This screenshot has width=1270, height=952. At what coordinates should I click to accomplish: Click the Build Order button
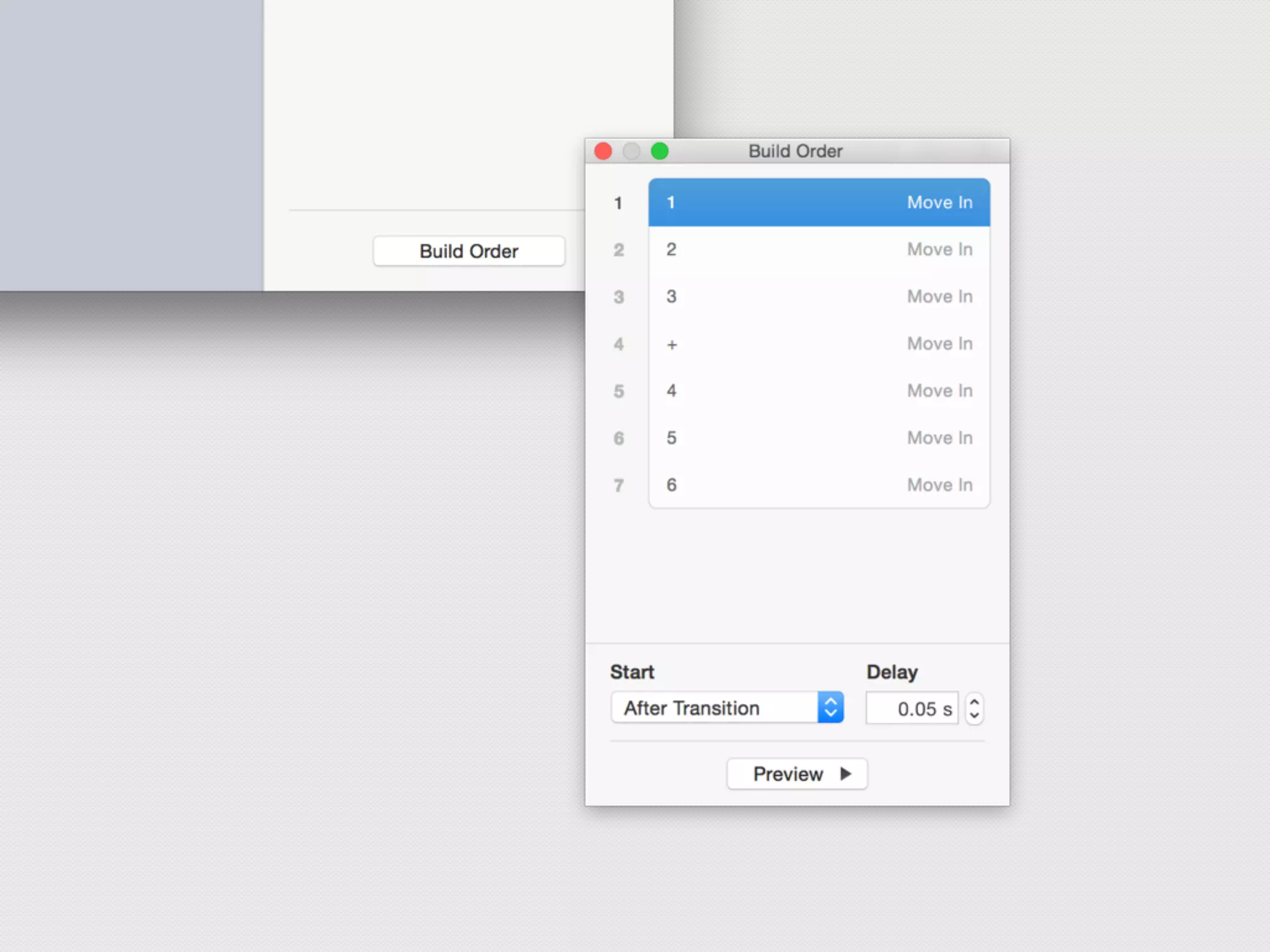point(469,251)
